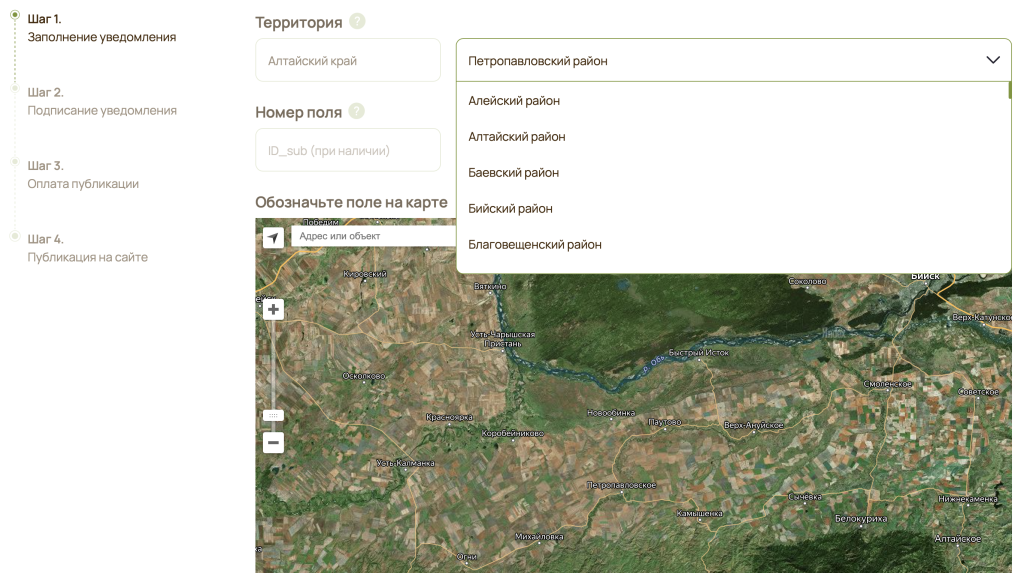The width and height of the screenshot is (1024, 573).
Task: Click Усть-Калманка label on the map
Action: 406,463
